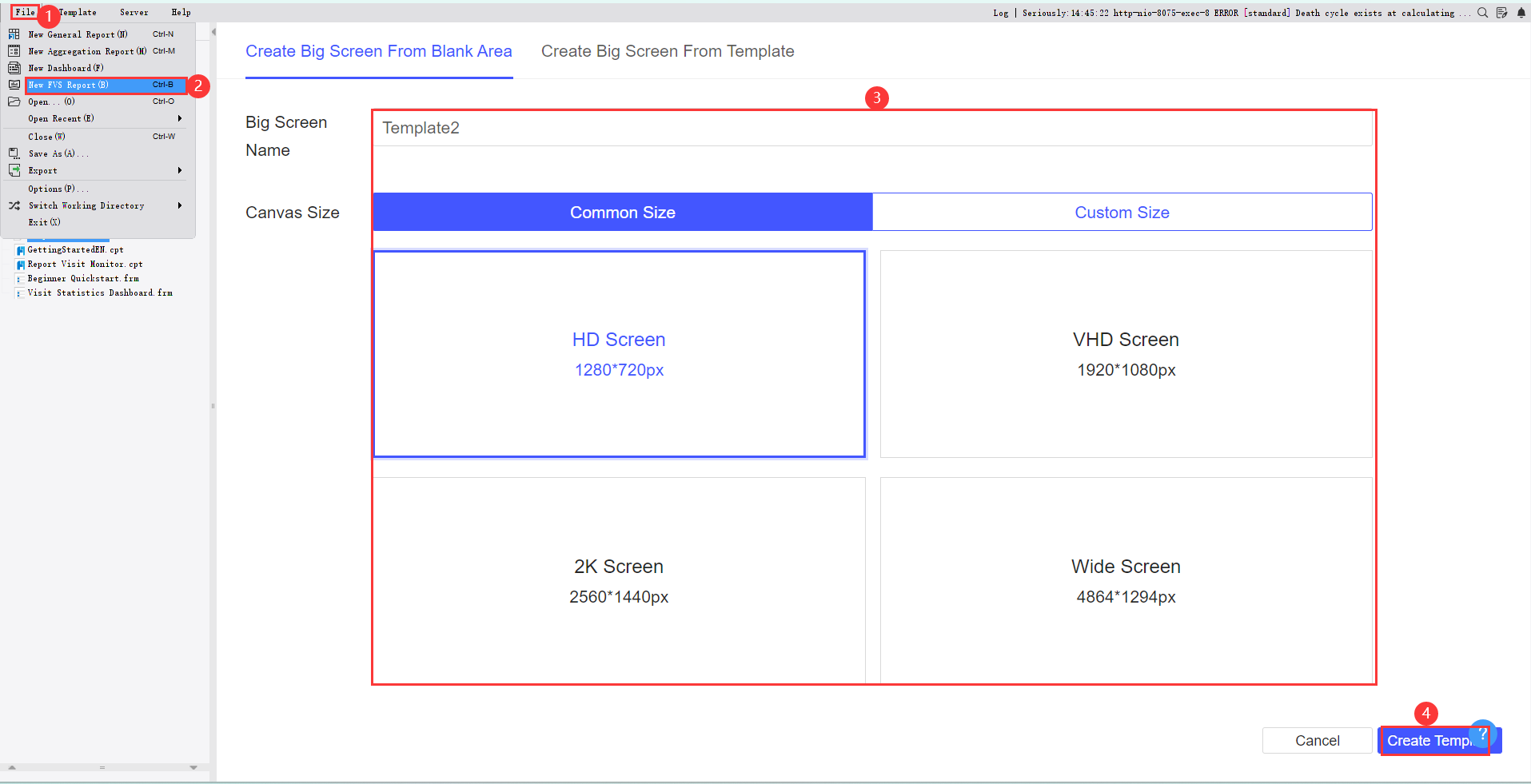Select the New Dashboard icon
The image size is (1531, 784).
[x=14, y=67]
